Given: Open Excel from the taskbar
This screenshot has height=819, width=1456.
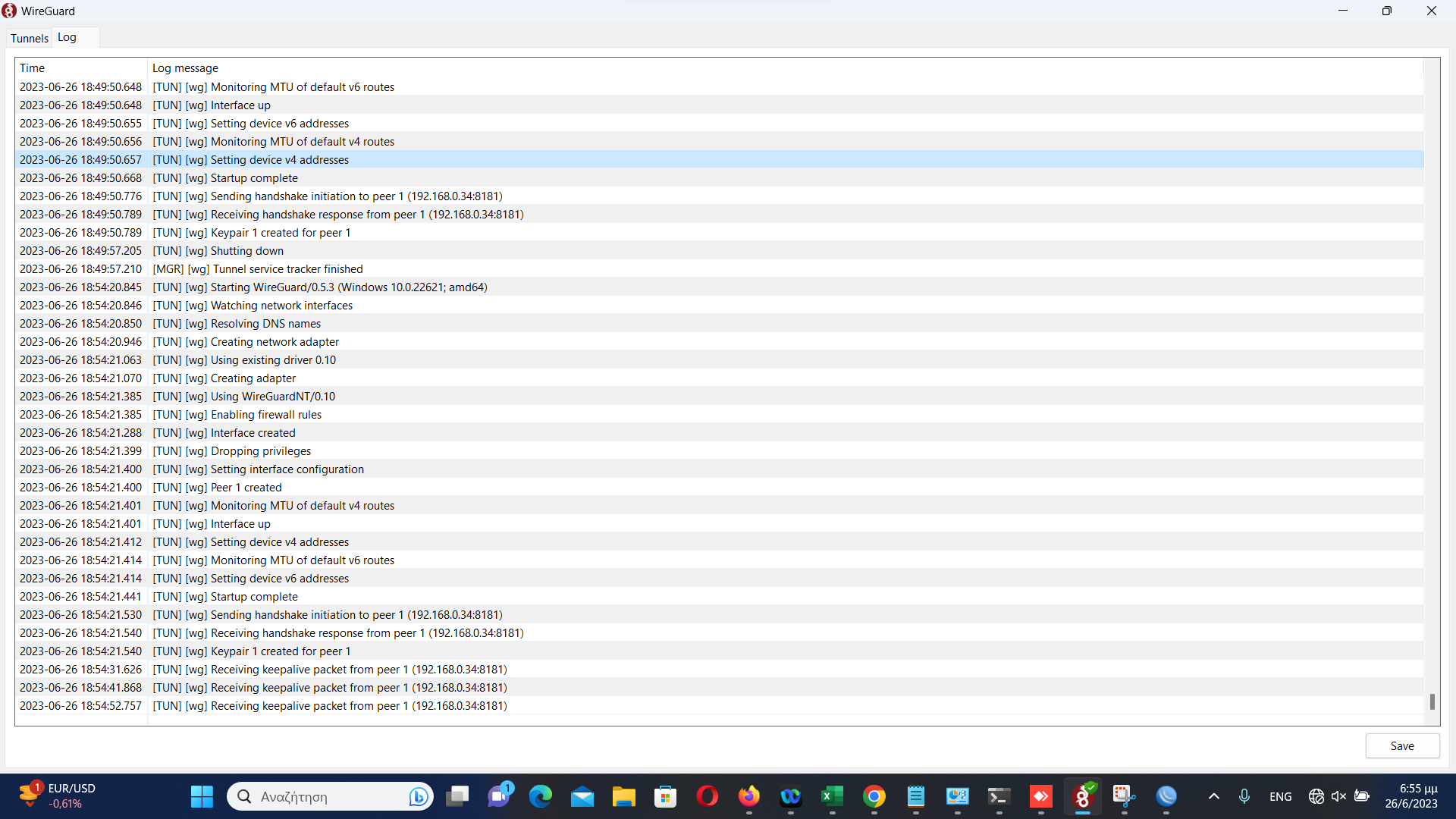Looking at the screenshot, I should (832, 796).
